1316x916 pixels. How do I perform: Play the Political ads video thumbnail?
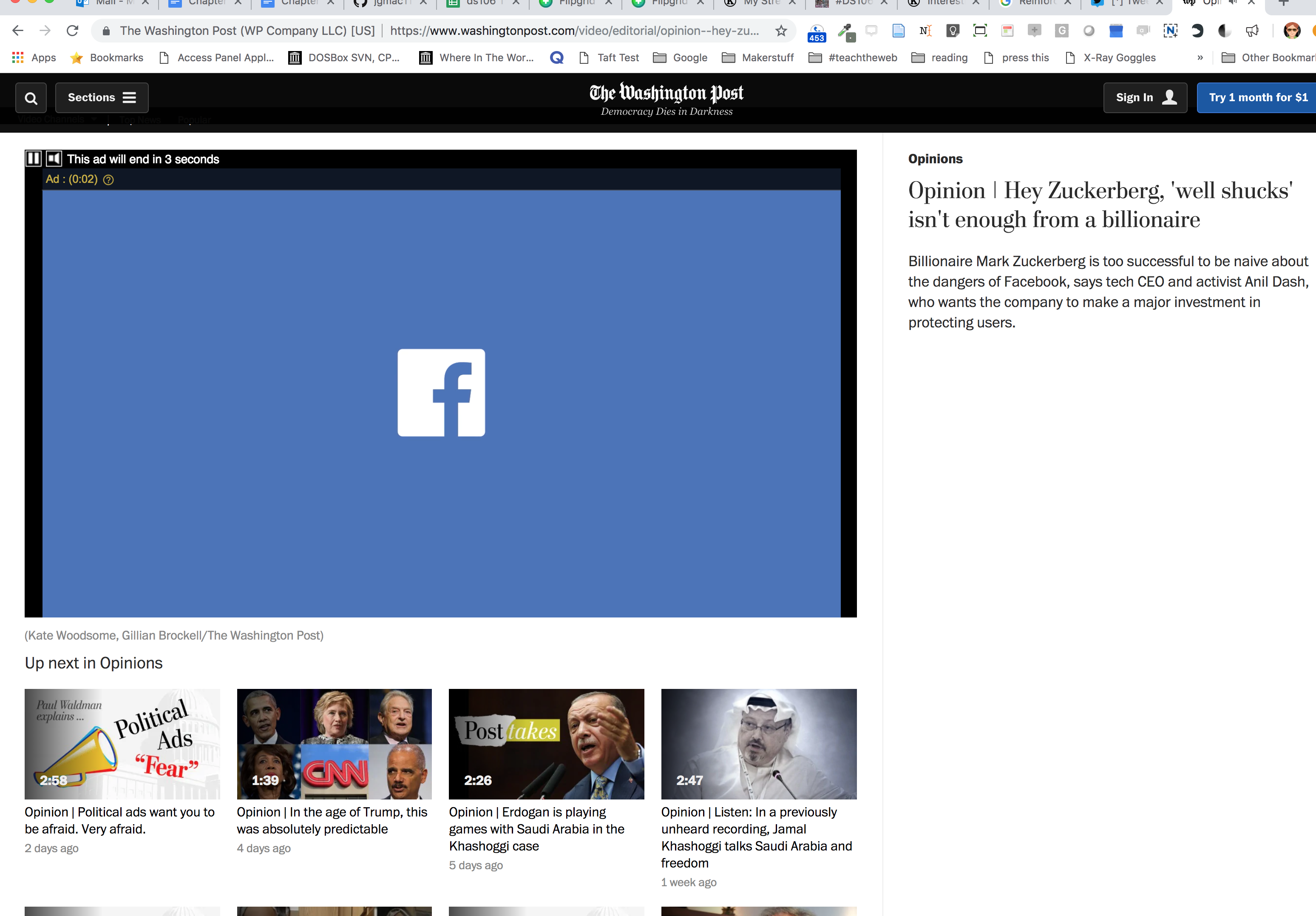(x=122, y=744)
